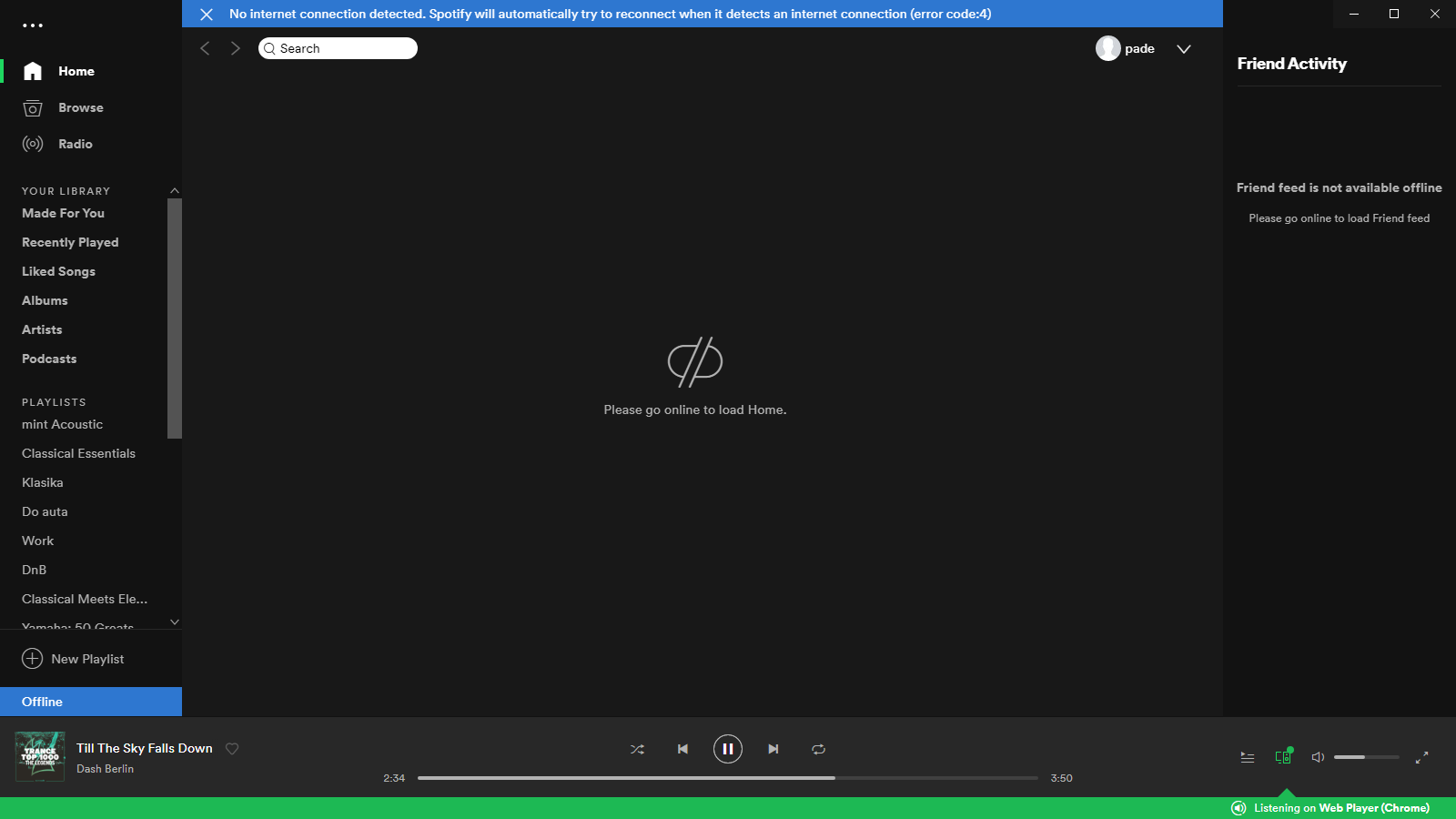Like the current song with heart icon
This screenshot has width=1456, height=819.
tap(232, 749)
